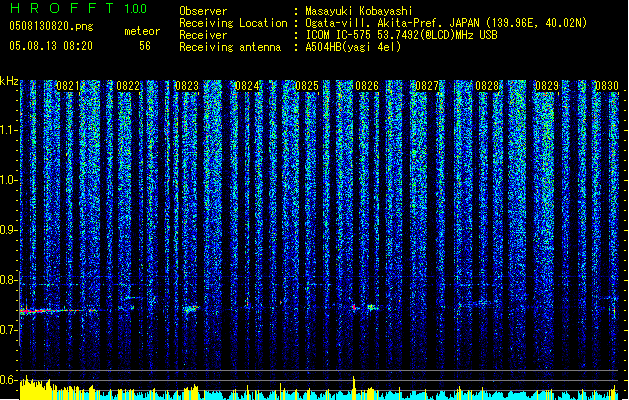The image size is (629, 400).
Task: Click the 0.7 frequency axis label
Action: coord(9,330)
